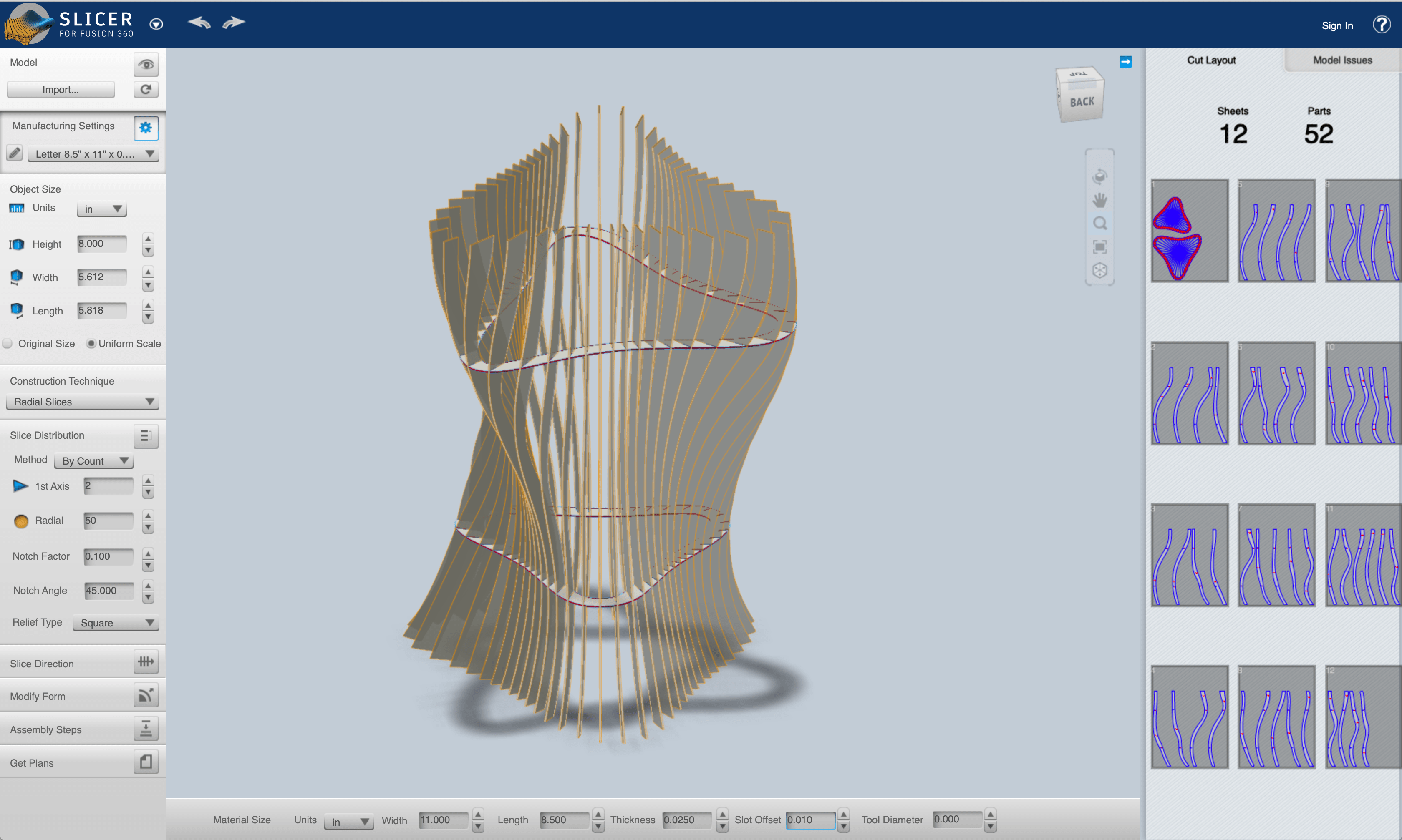Click the Assembly Steps icon

click(x=146, y=729)
